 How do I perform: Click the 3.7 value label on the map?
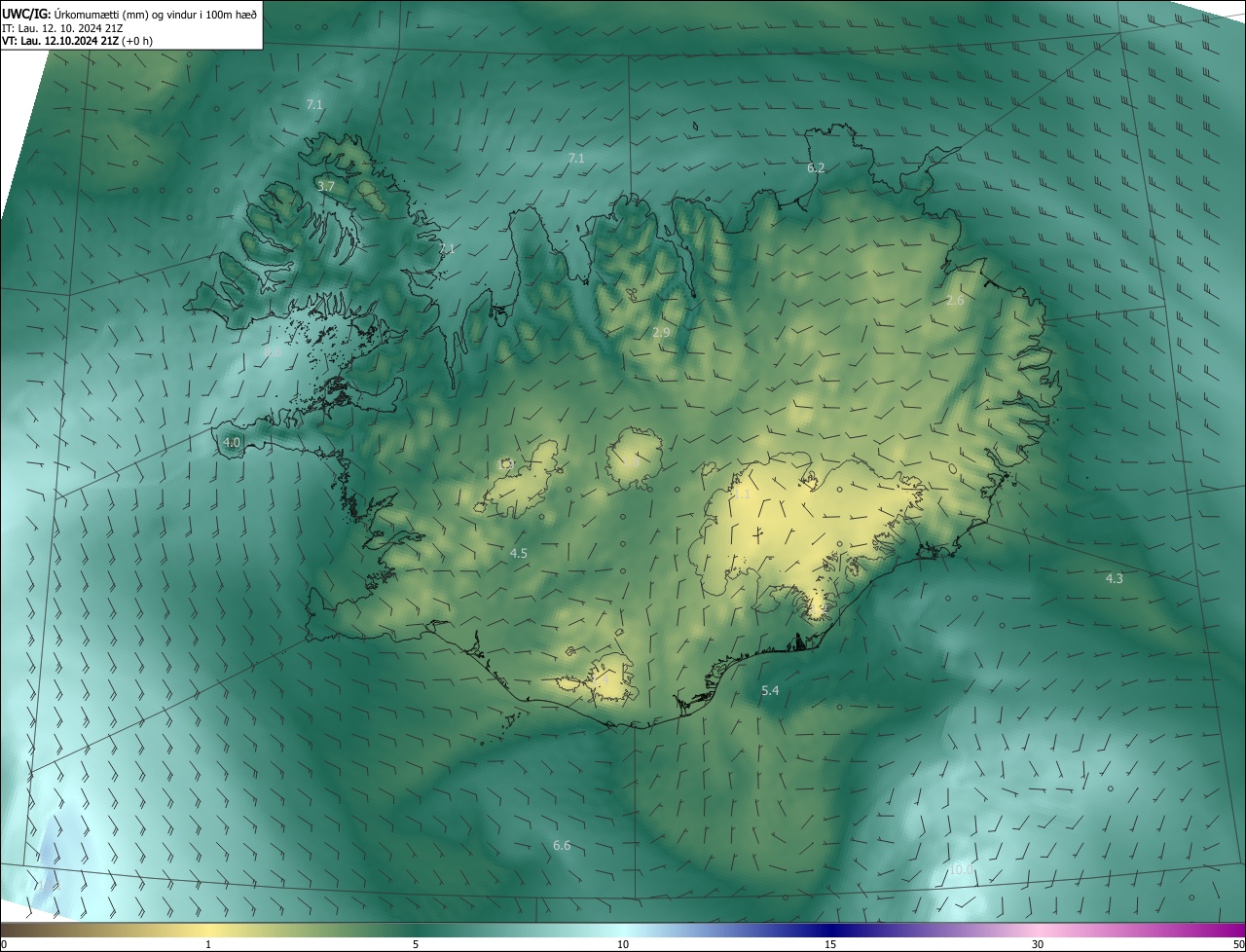click(326, 186)
